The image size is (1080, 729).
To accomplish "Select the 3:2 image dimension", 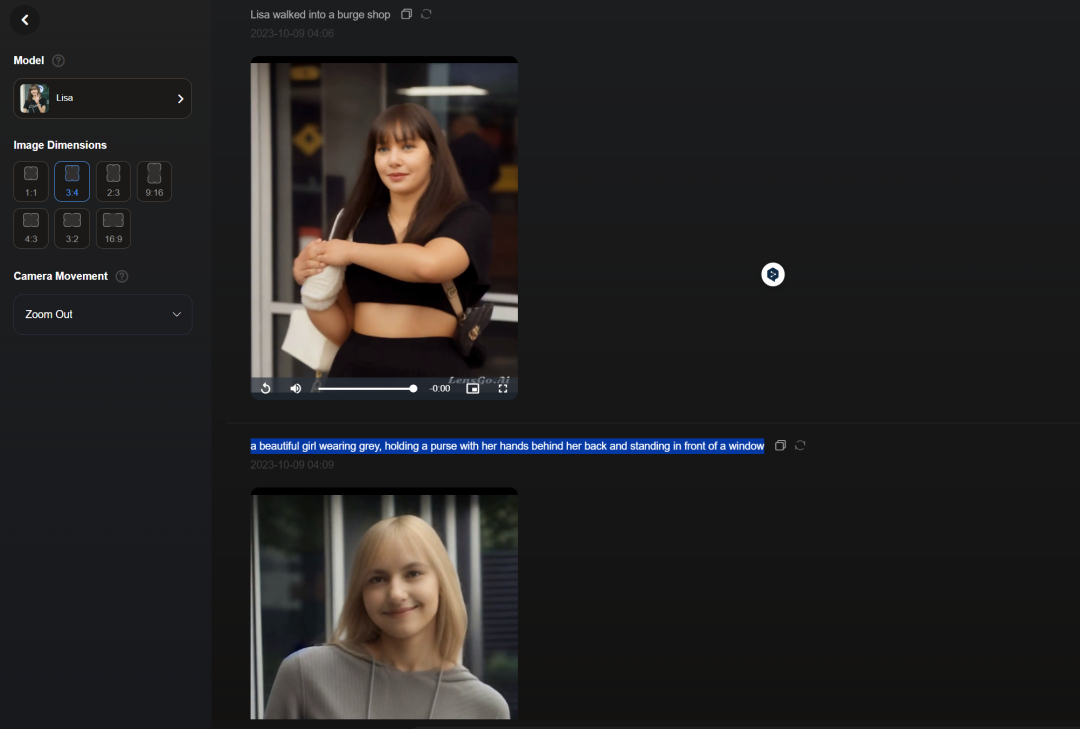I will coord(72,228).
